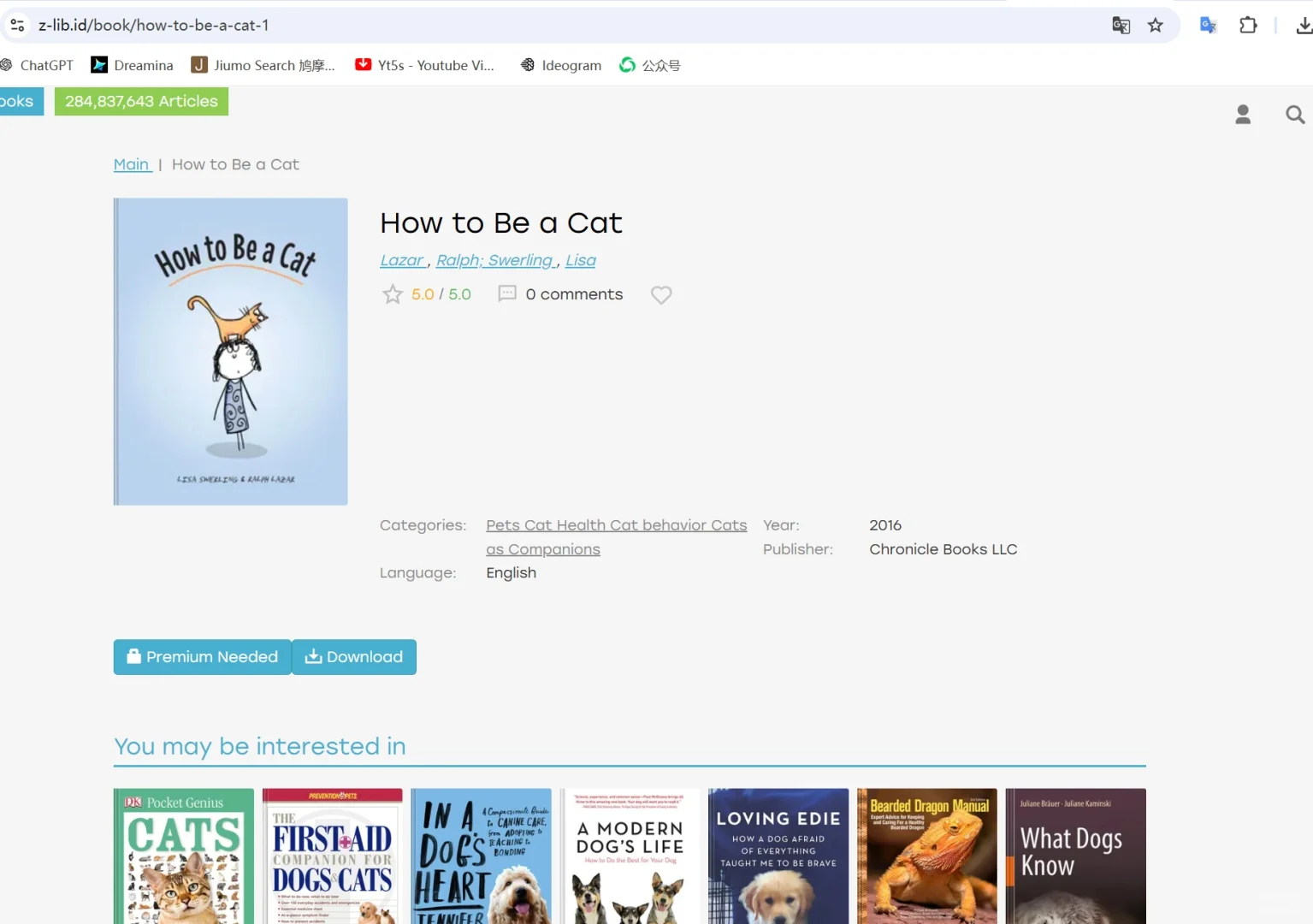The height and width of the screenshot is (924, 1313).
Task: Open First Aid Companion for Dogs & Cats thumbnail
Action: pyautogui.click(x=333, y=856)
